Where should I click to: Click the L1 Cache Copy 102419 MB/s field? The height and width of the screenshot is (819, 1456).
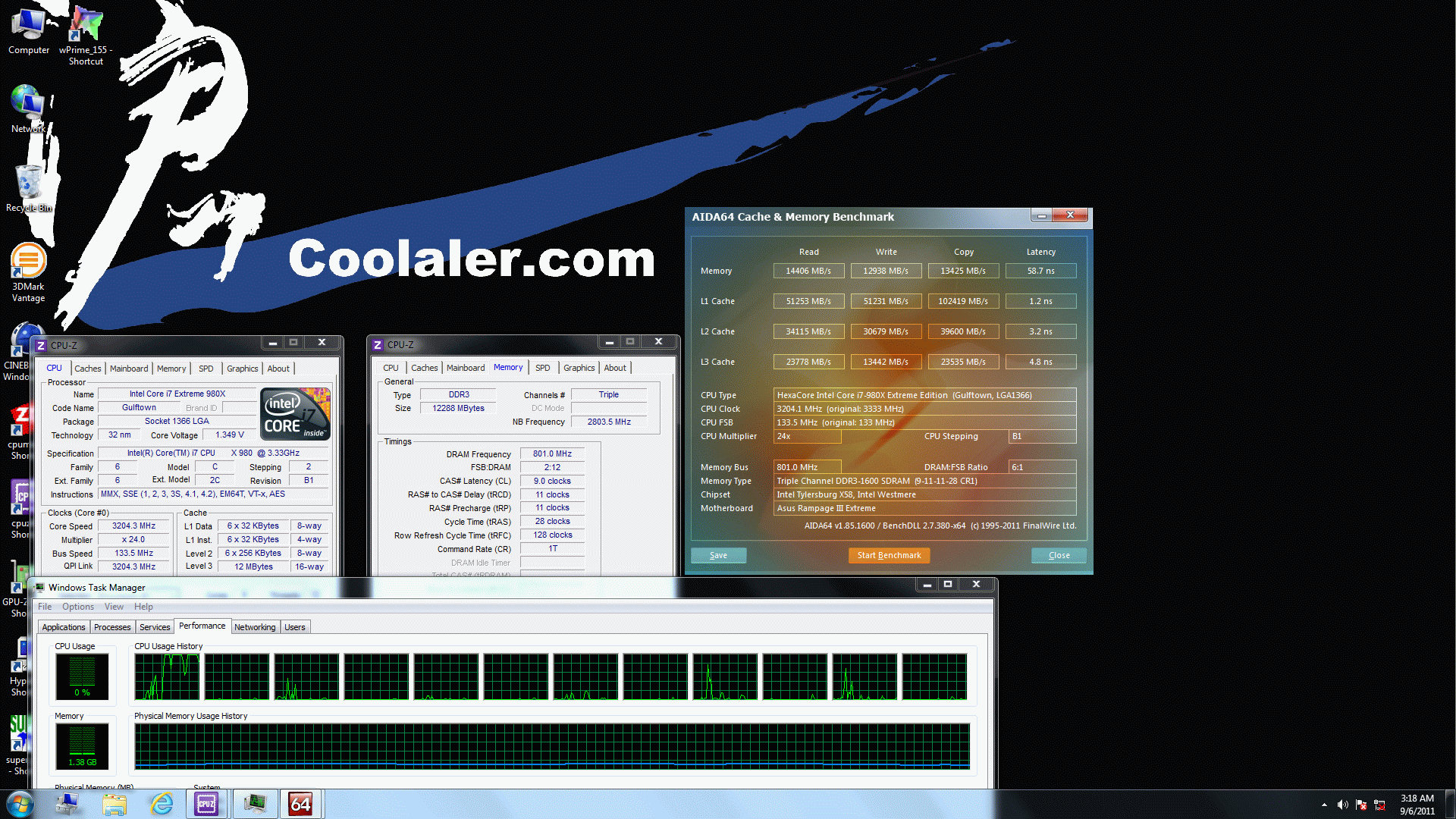click(963, 301)
